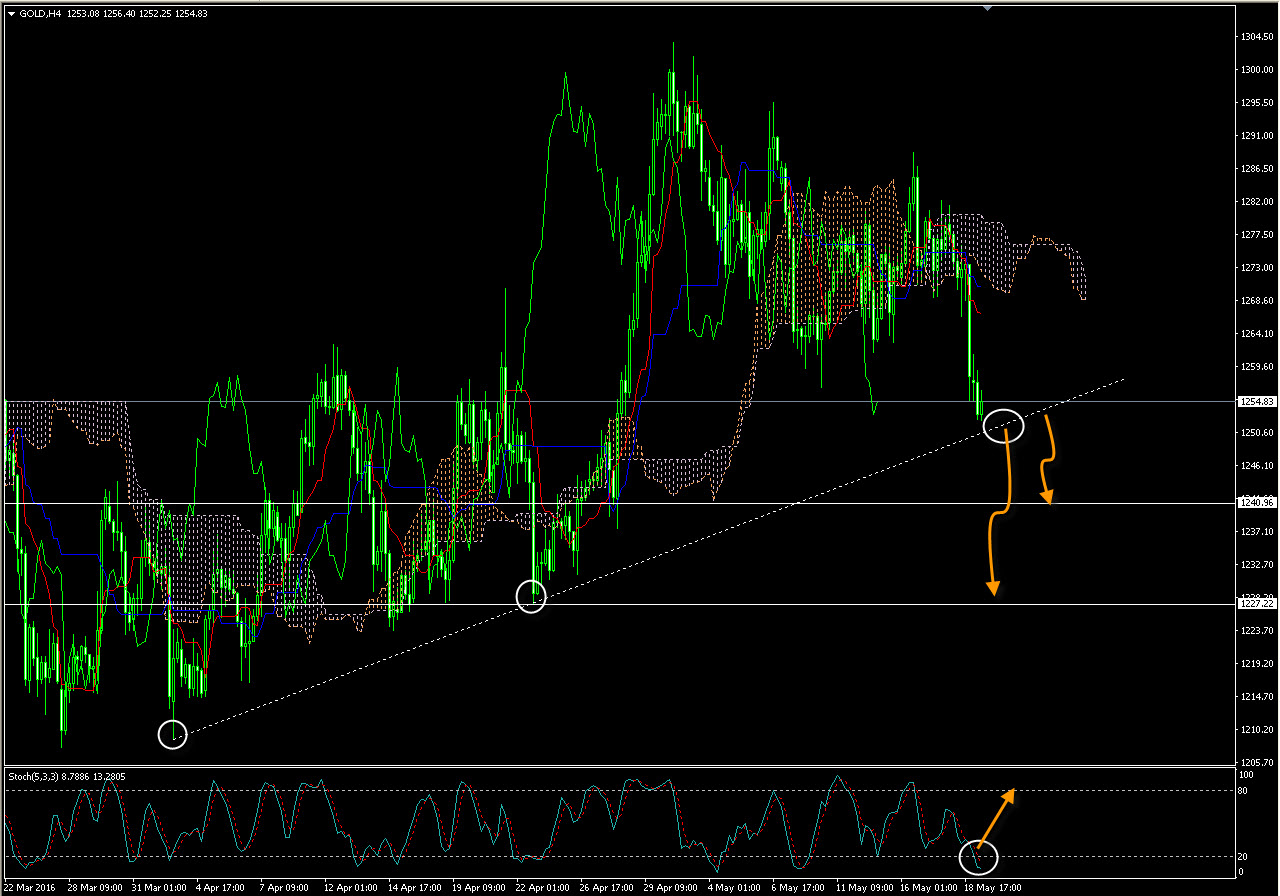
Task: Click the horizontal line price tag 1240.96
Action: coord(1256,503)
